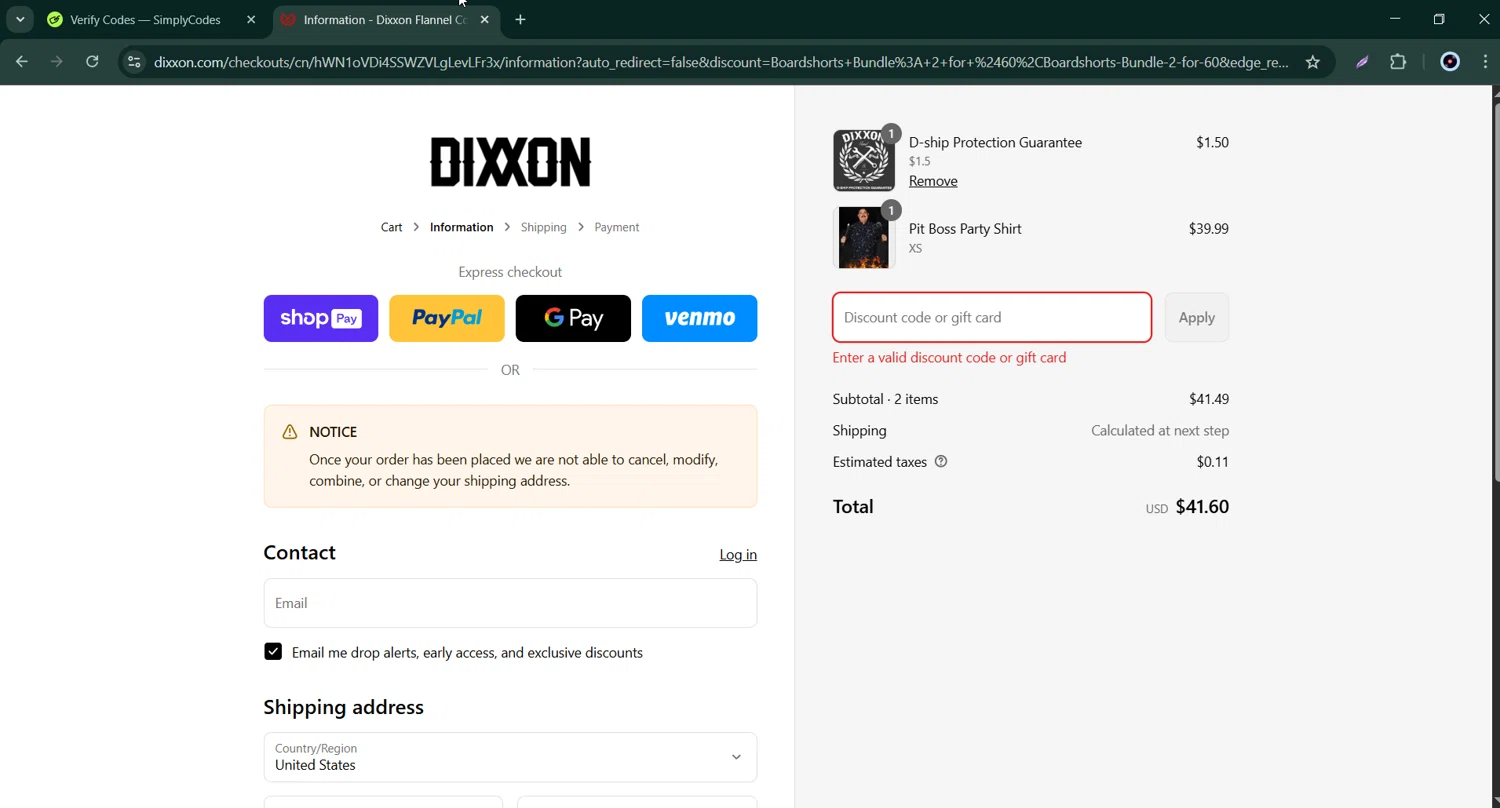The height and width of the screenshot is (808, 1500).
Task: Click the dixxon.com URL address bar
Action: pyautogui.click(x=720, y=62)
